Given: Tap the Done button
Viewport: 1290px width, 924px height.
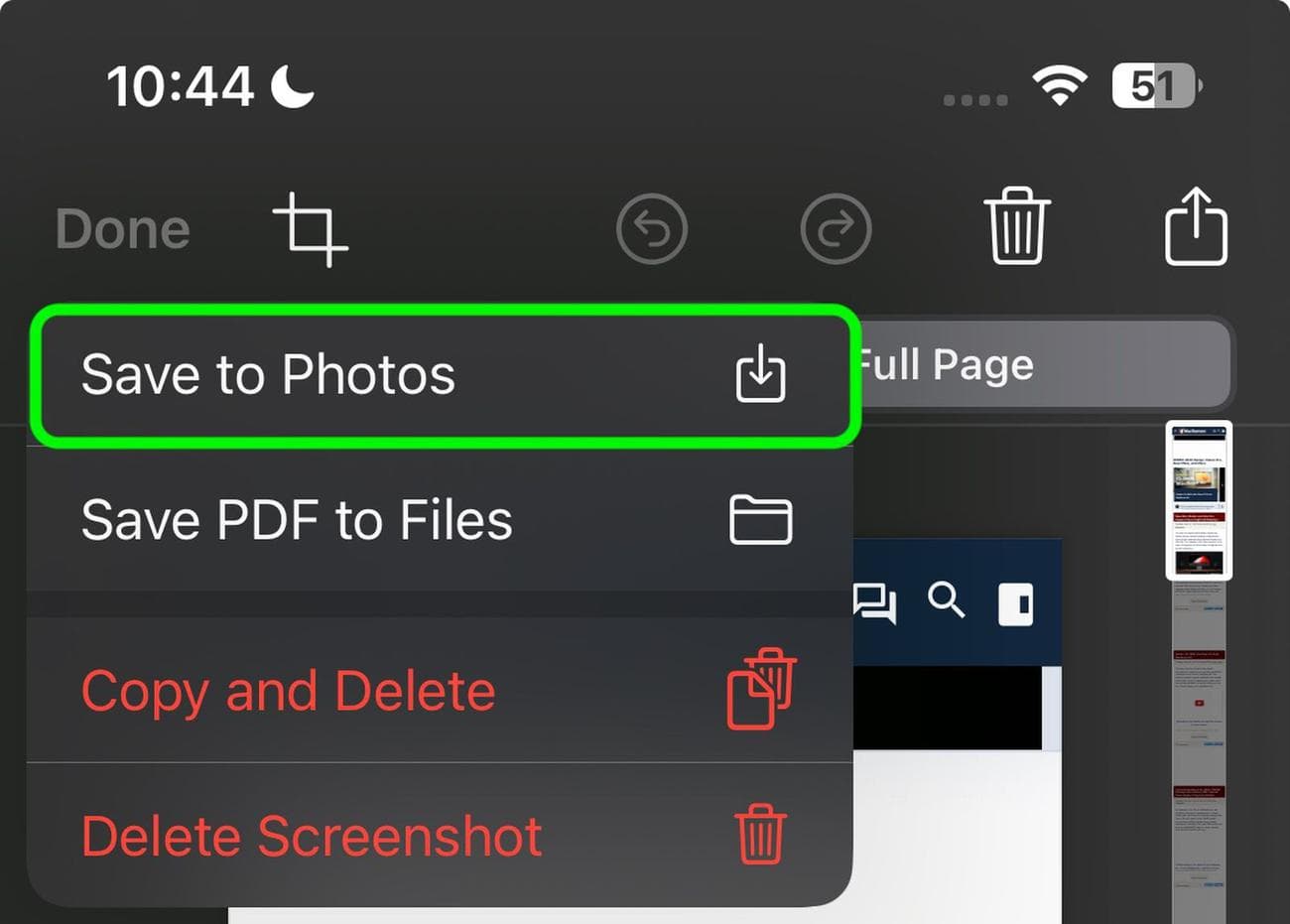Looking at the screenshot, I should [x=121, y=227].
